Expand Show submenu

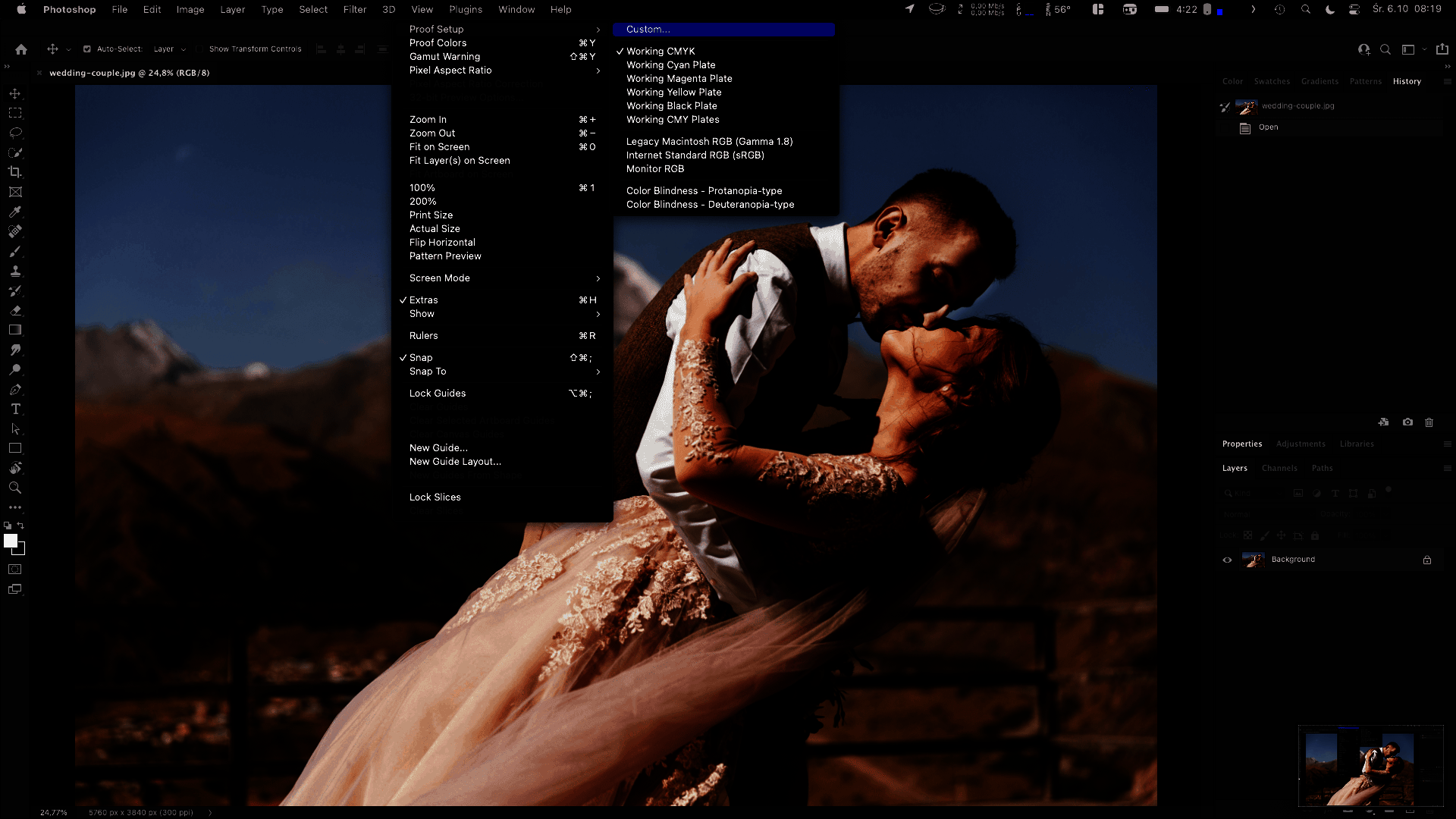502,314
